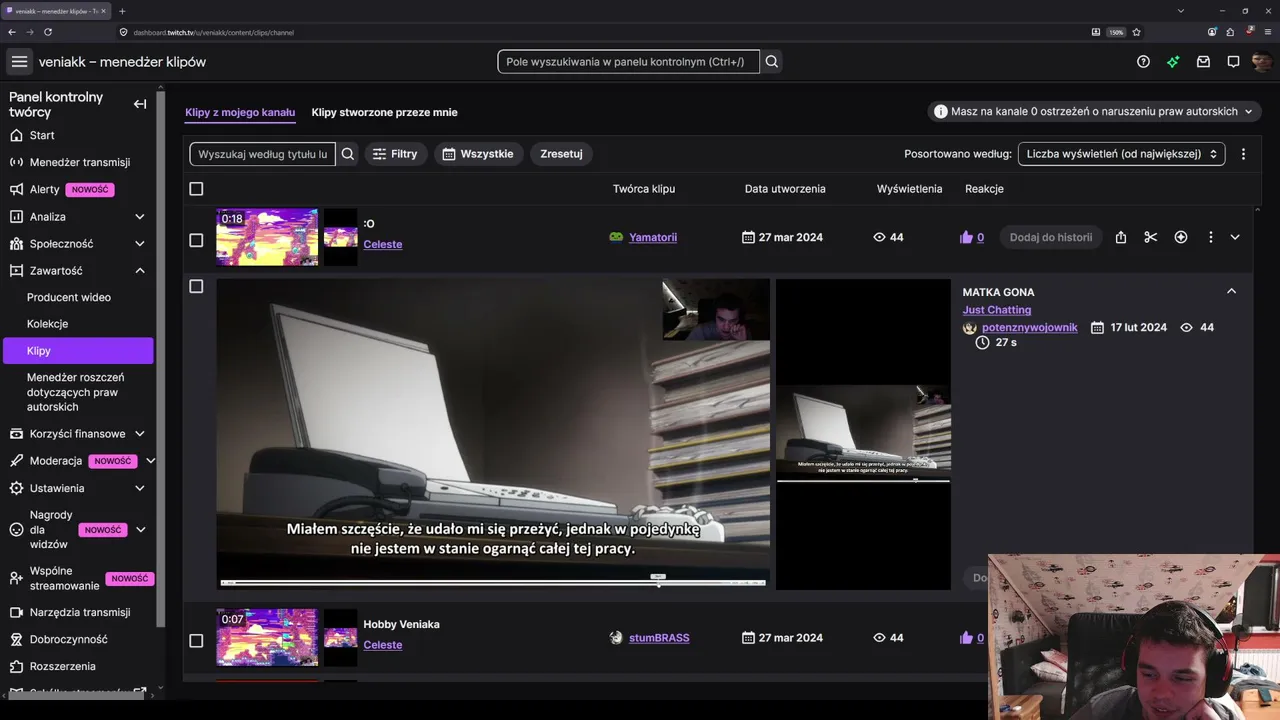Switch to Klipy z mojego kanału tab

240,112
